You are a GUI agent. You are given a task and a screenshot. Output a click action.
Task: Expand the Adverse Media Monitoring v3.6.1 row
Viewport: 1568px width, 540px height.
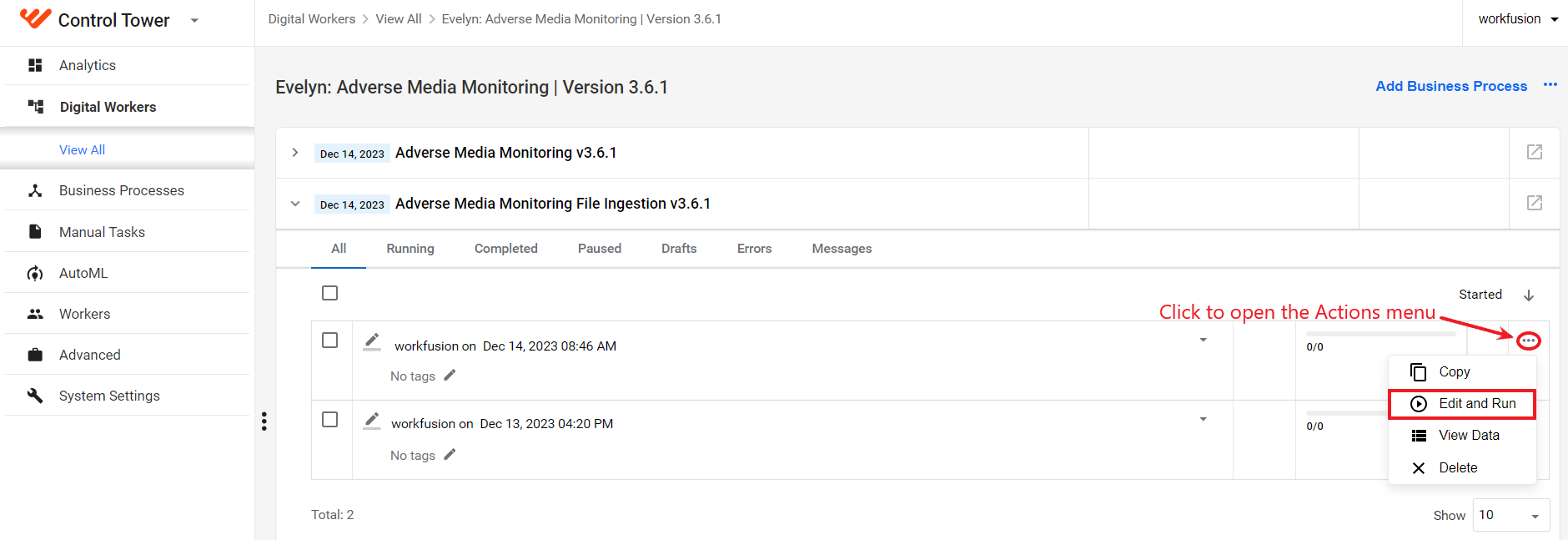tap(295, 153)
